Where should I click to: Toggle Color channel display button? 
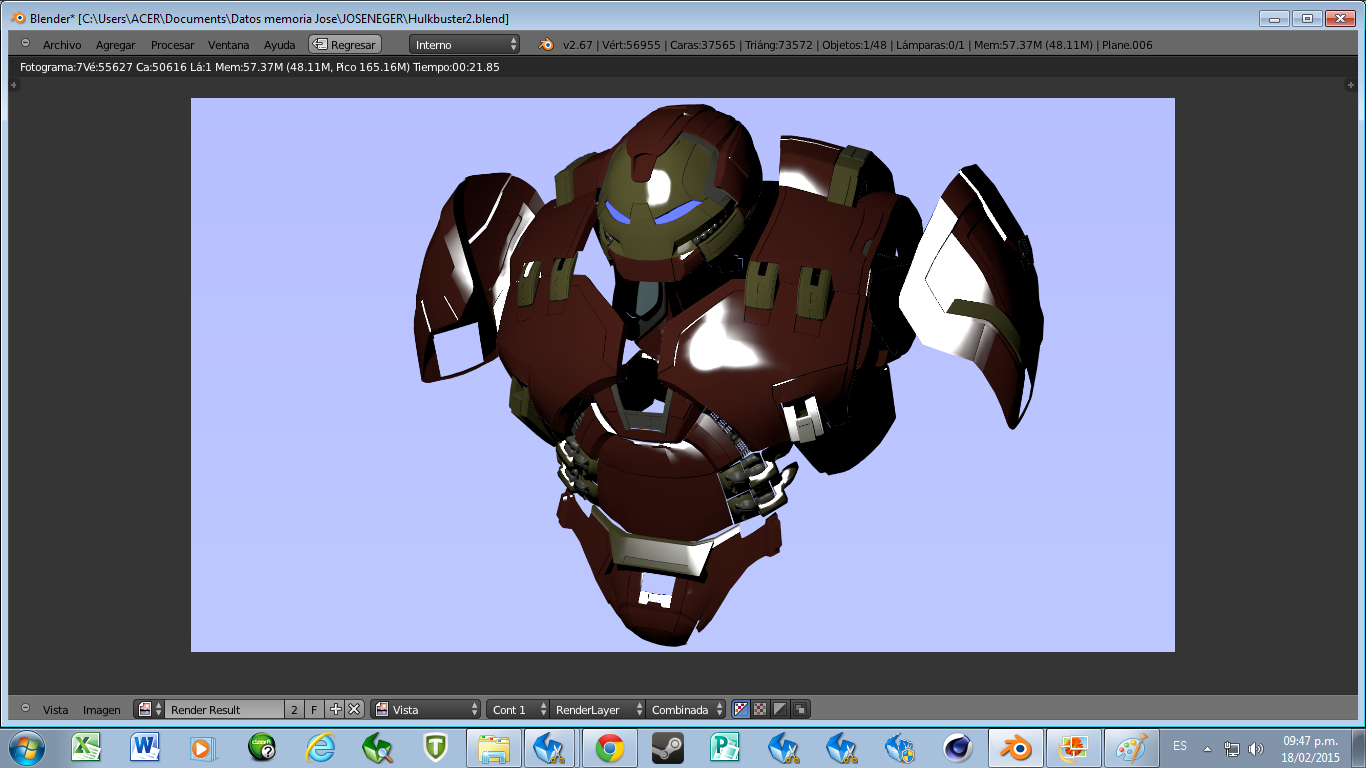760,709
